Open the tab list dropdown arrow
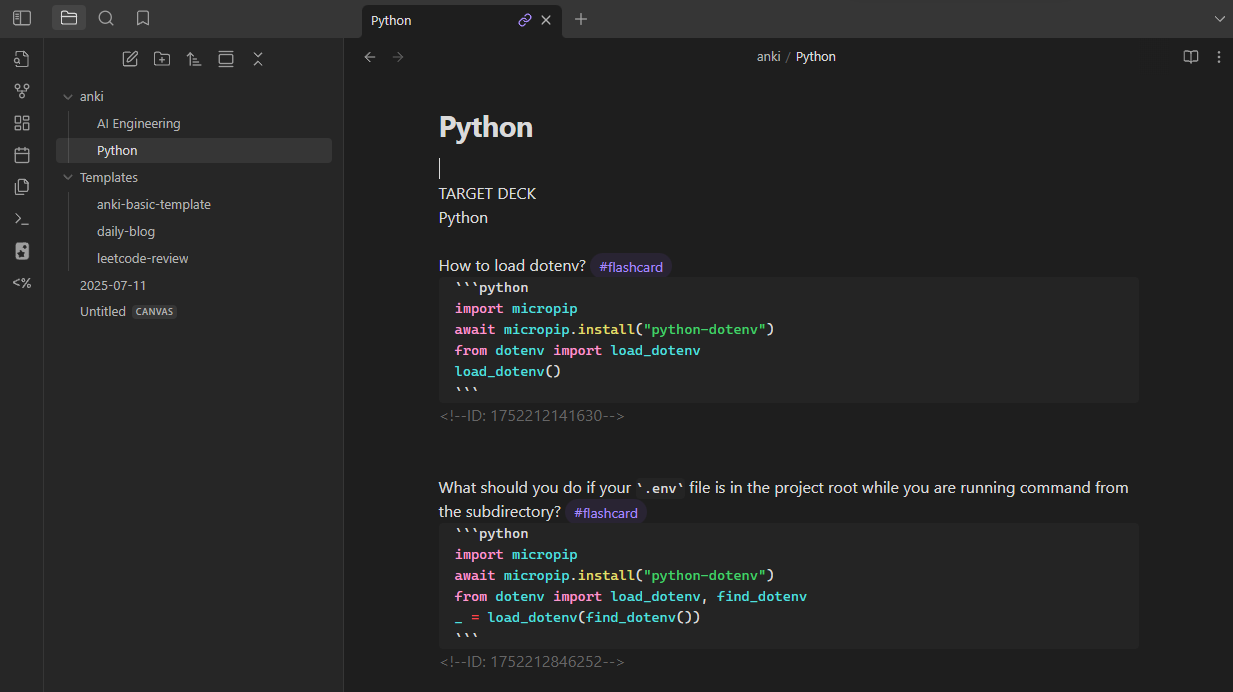 (x=1220, y=19)
